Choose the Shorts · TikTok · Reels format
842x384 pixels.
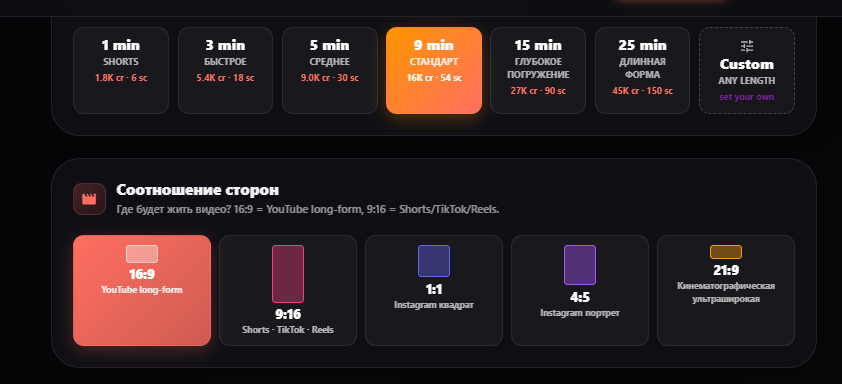(288, 291)
